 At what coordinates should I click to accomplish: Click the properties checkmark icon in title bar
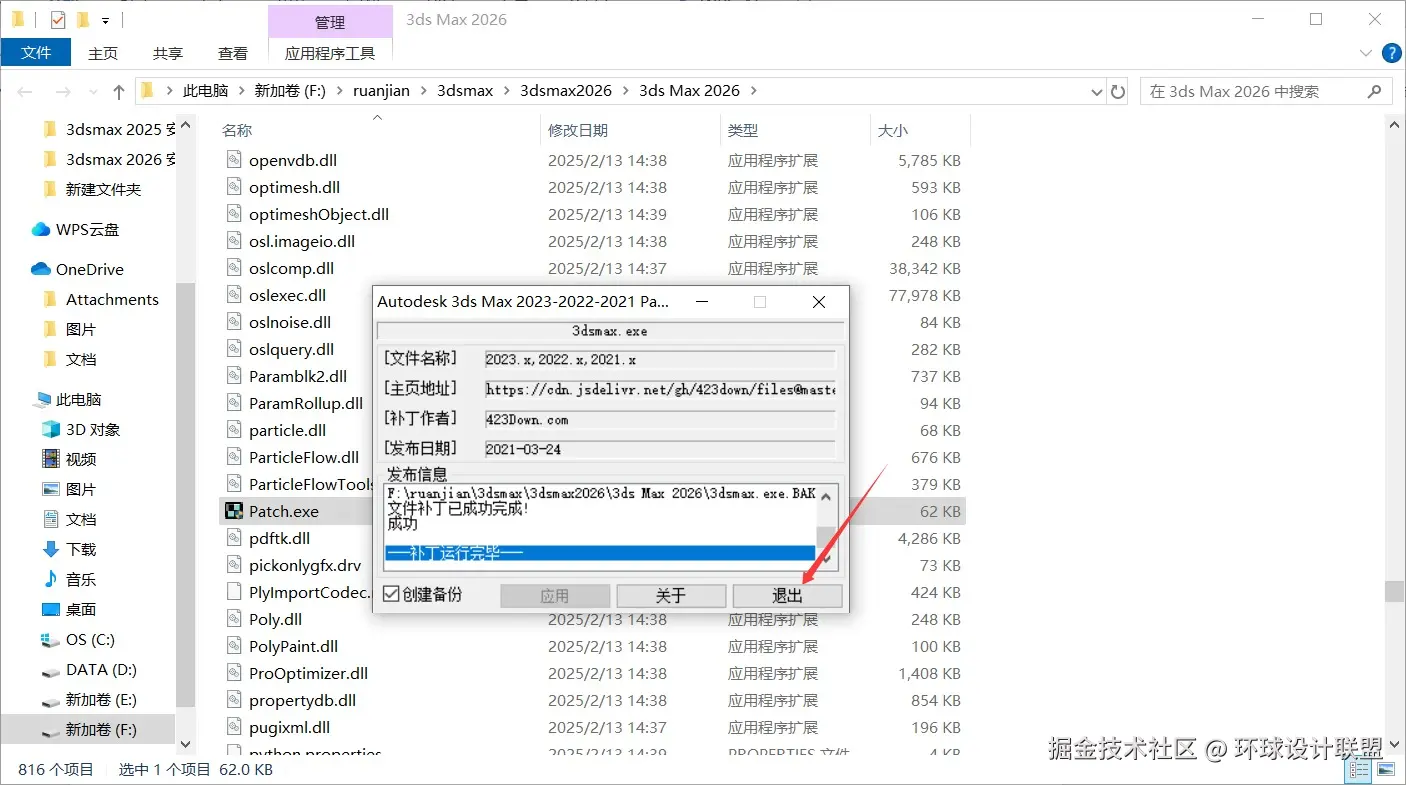pos(57,19)
